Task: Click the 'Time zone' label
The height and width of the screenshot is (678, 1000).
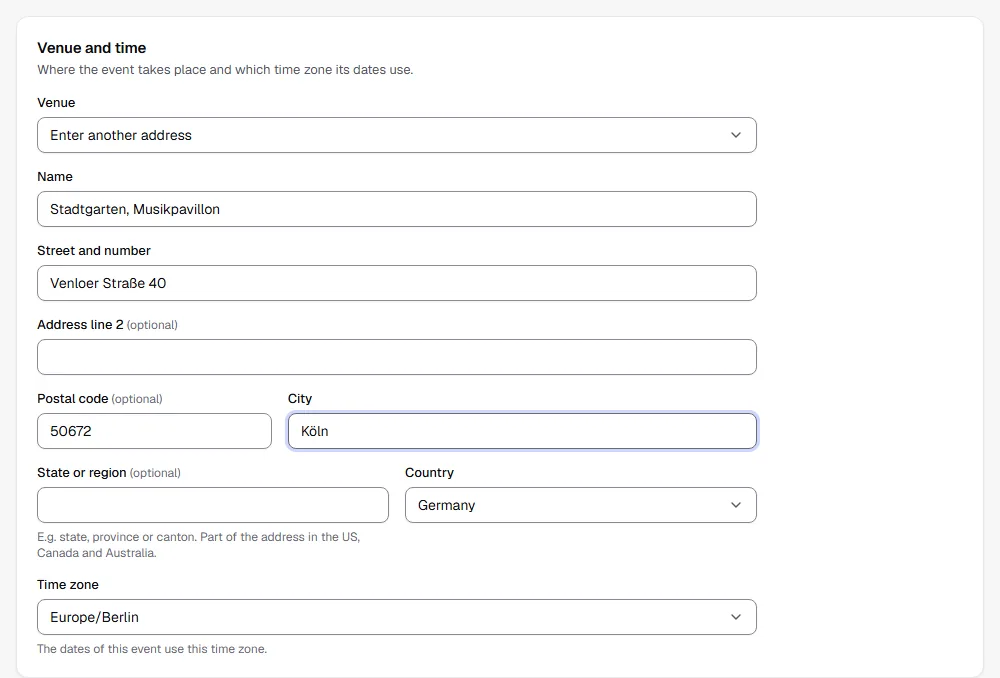Action: [x=68, y=585]
